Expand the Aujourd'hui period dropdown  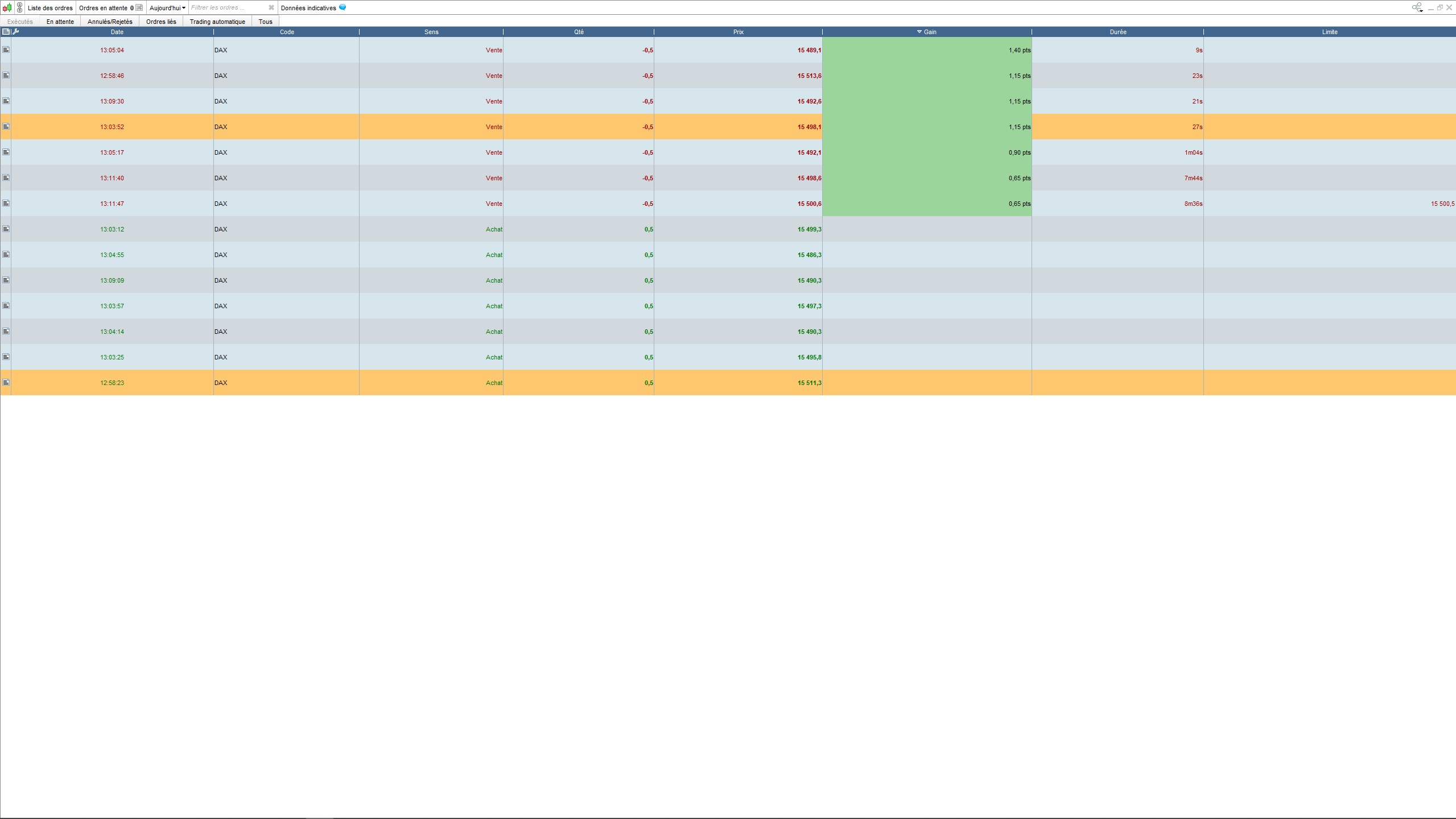(x=167, y=8)
